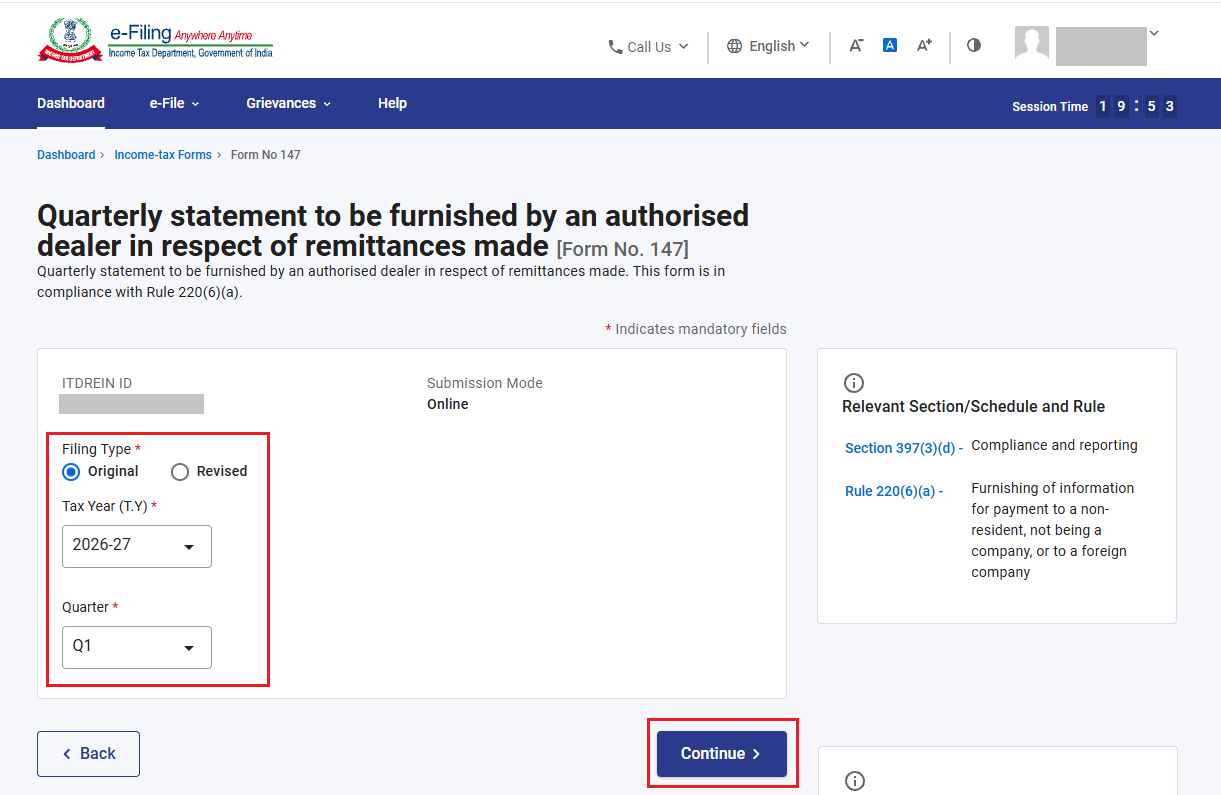Image resolution: width=1221 pixels, height=795 pixels.
Task: Click the globe language icon
Action: (x=735, y=46)
